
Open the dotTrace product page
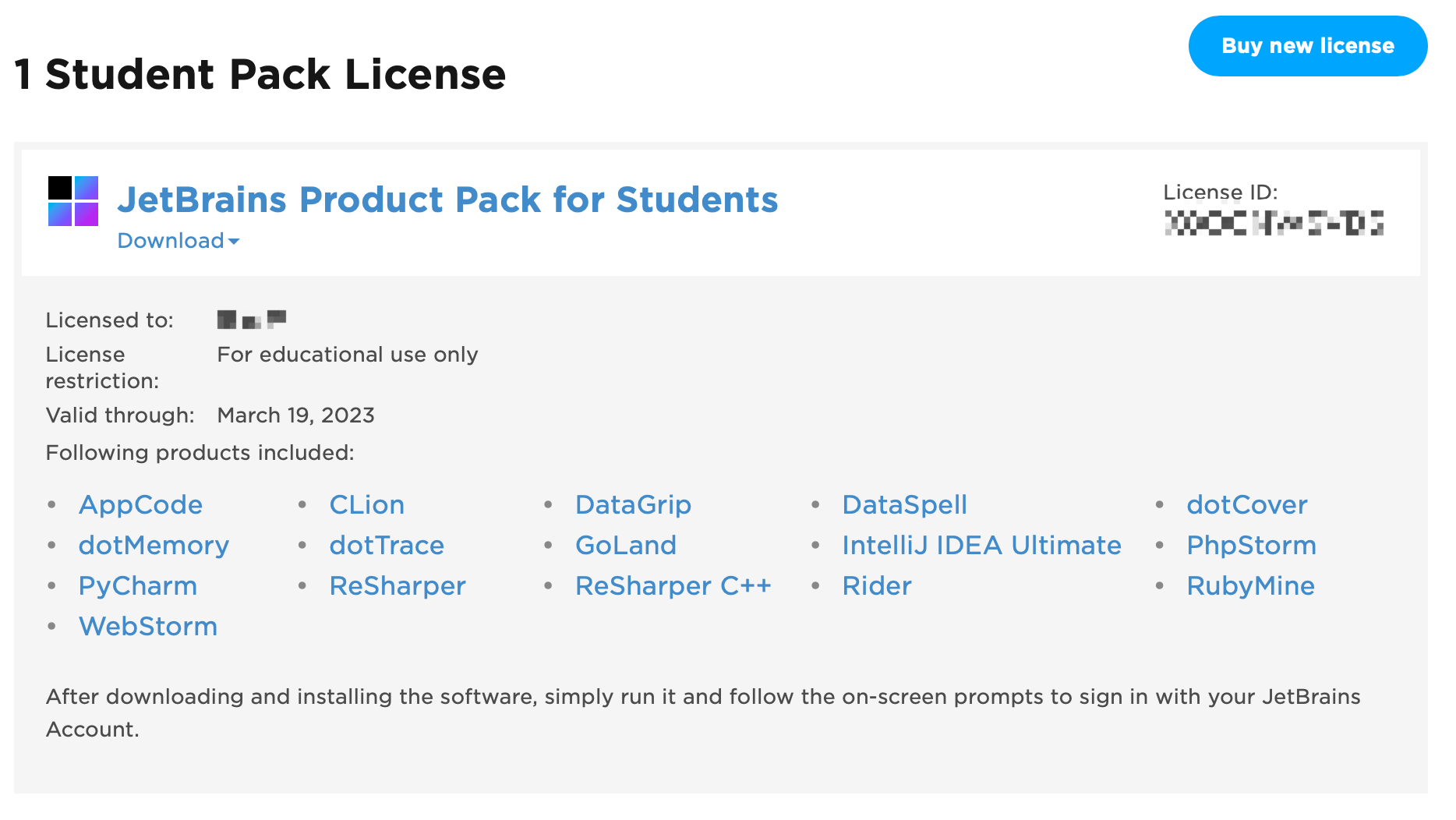[387, 546]
